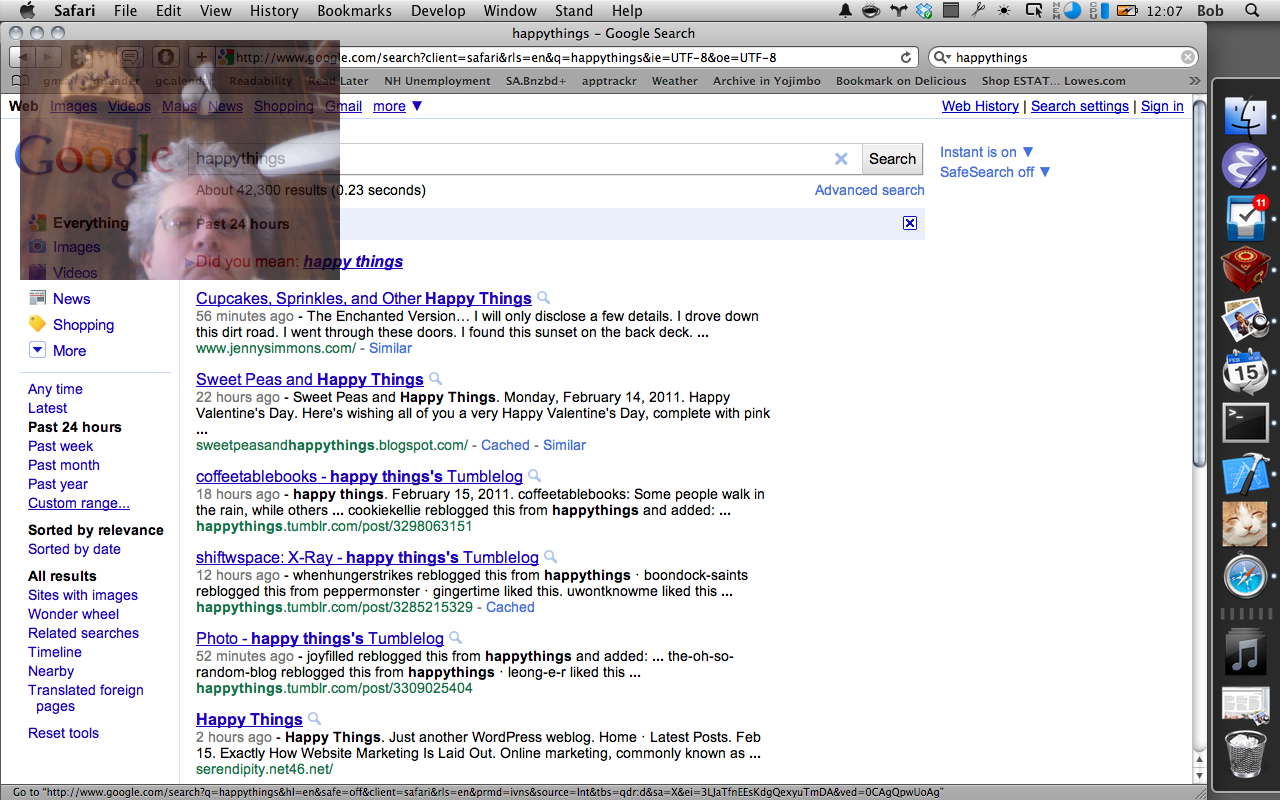1280x800 pixels.
Task: Click the Safari compass icon in Dock
Action: coord(1245,577)
